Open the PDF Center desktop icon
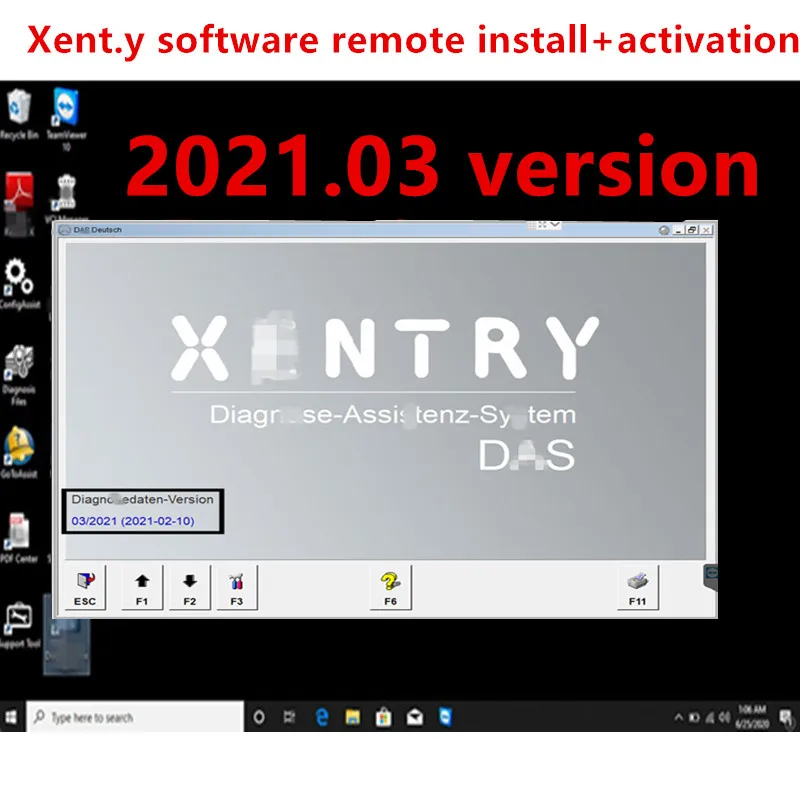Viewport: 800px width, 800px height. (19, 538)
